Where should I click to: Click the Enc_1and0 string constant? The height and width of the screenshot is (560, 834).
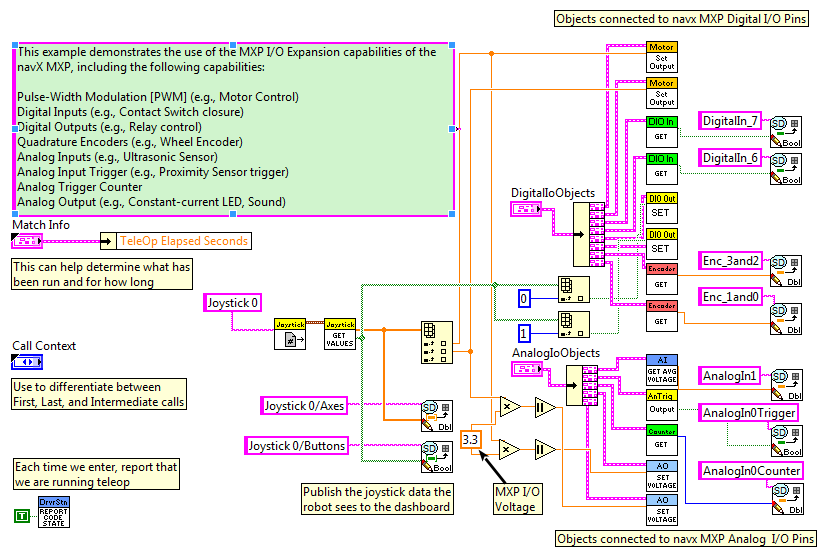(x=730, y=297)
